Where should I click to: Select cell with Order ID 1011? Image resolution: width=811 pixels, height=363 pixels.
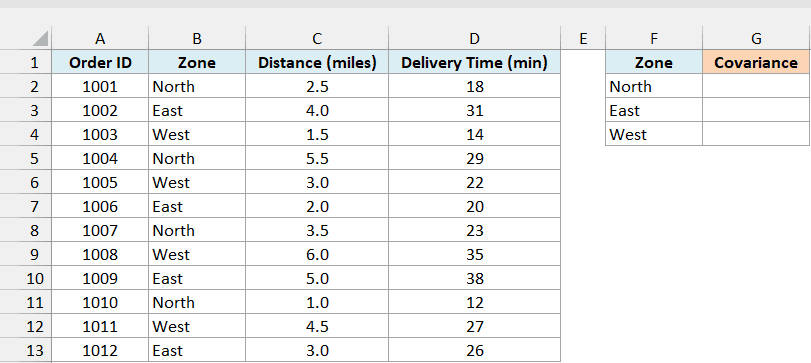(100, 326)
